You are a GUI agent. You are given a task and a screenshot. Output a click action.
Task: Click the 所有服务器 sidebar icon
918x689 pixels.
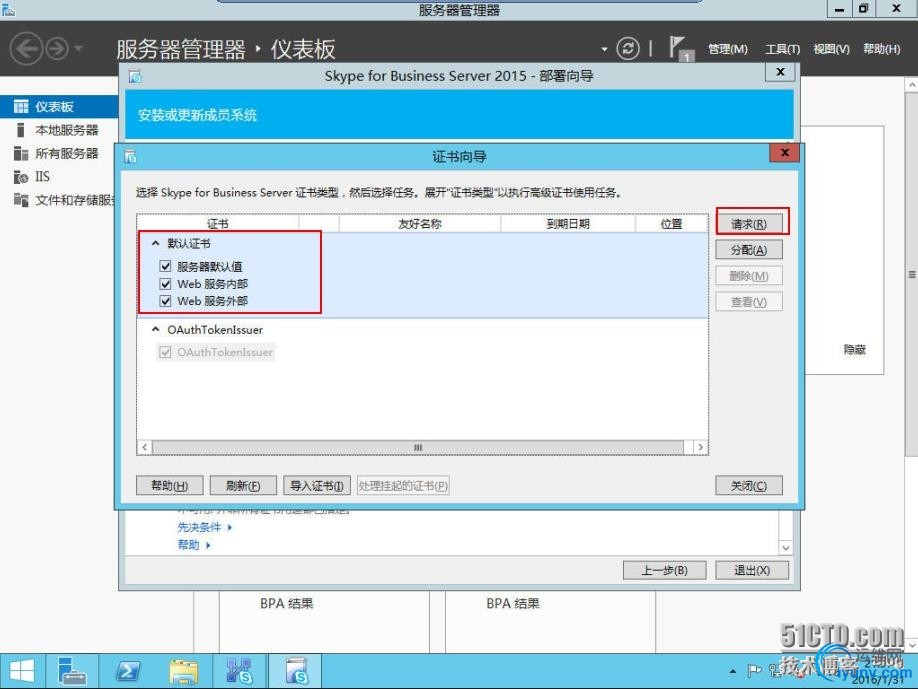[x=21, y=153]
